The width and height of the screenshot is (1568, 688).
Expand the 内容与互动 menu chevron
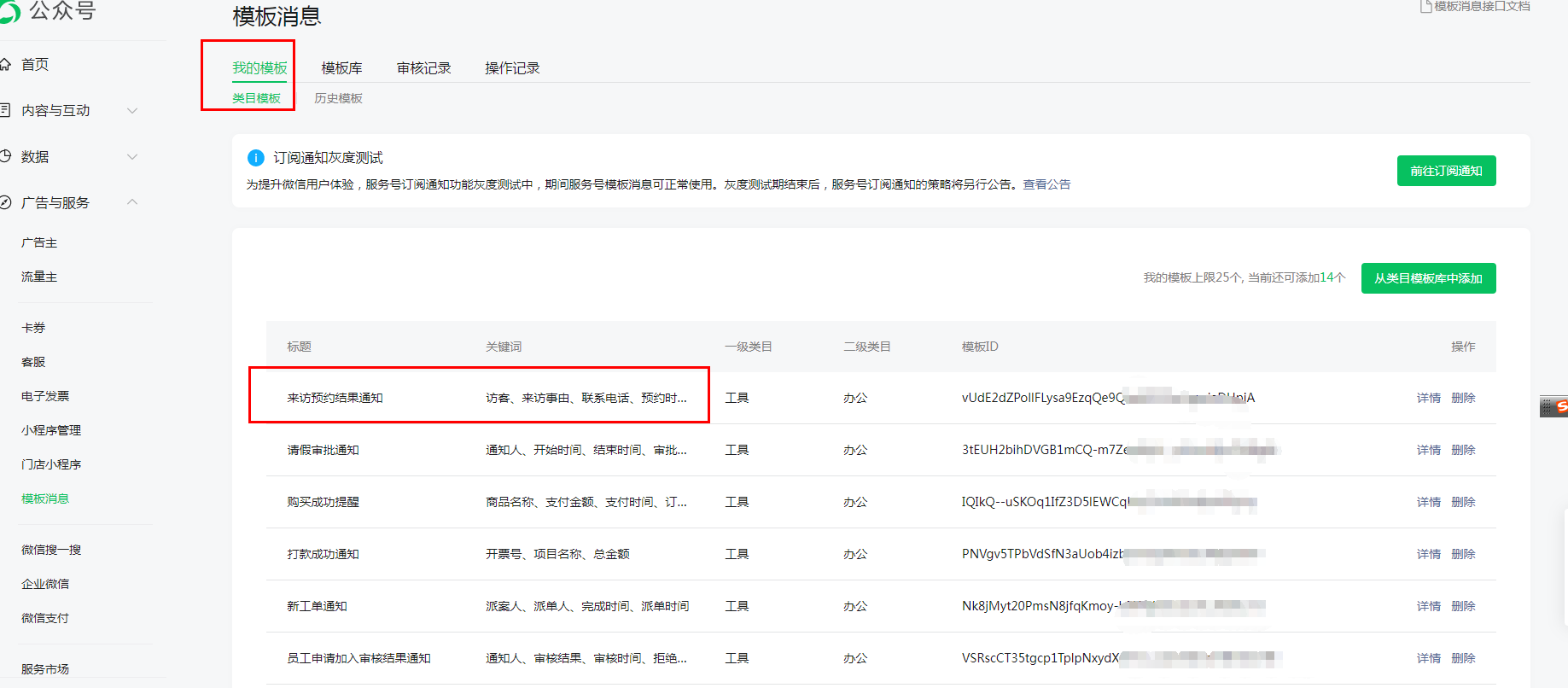click(132, 110)
